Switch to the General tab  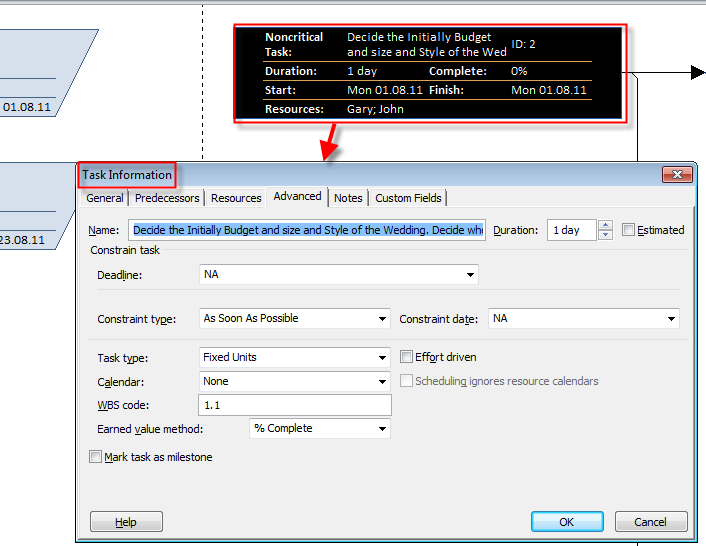click(105, 198)
